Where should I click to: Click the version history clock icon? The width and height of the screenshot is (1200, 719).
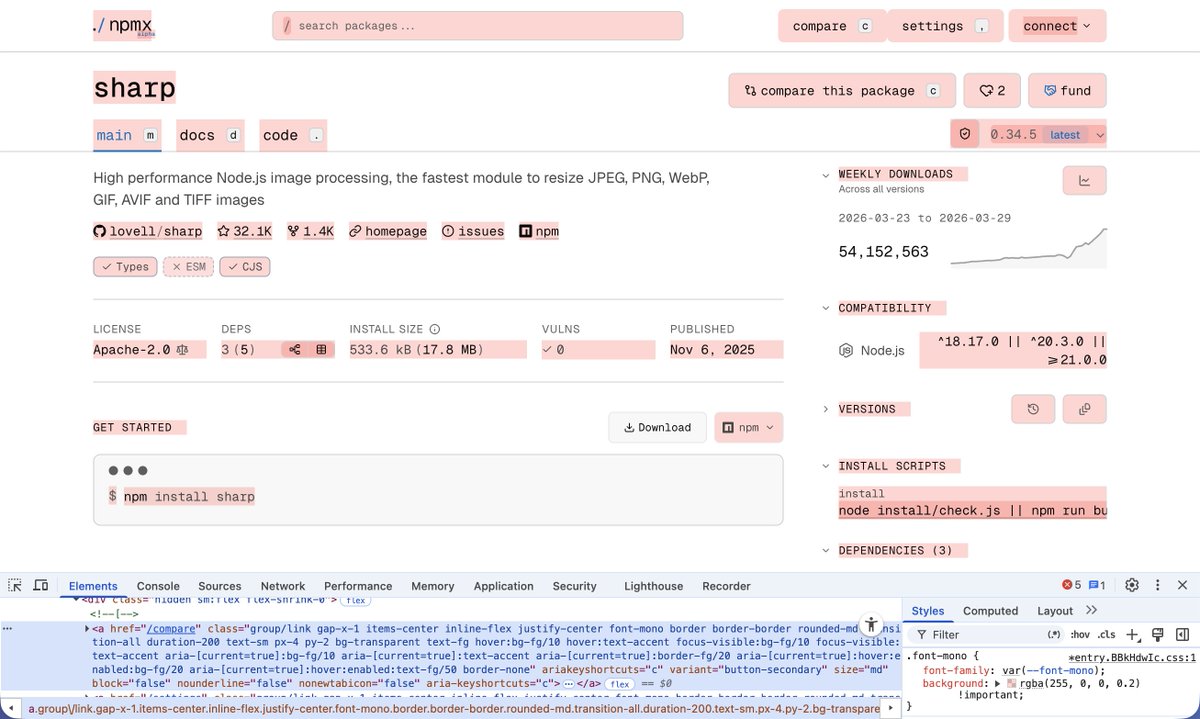(x=1033, y=409)
